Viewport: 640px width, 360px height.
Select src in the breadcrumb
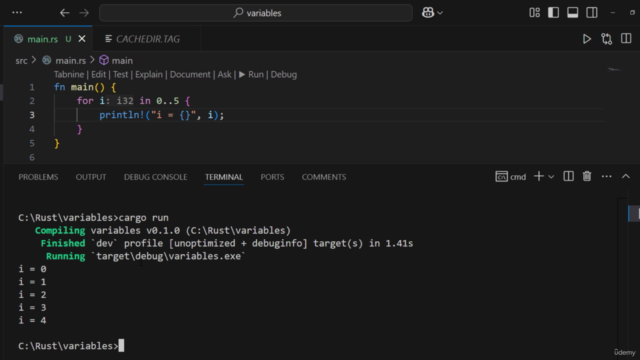(21, 61)
